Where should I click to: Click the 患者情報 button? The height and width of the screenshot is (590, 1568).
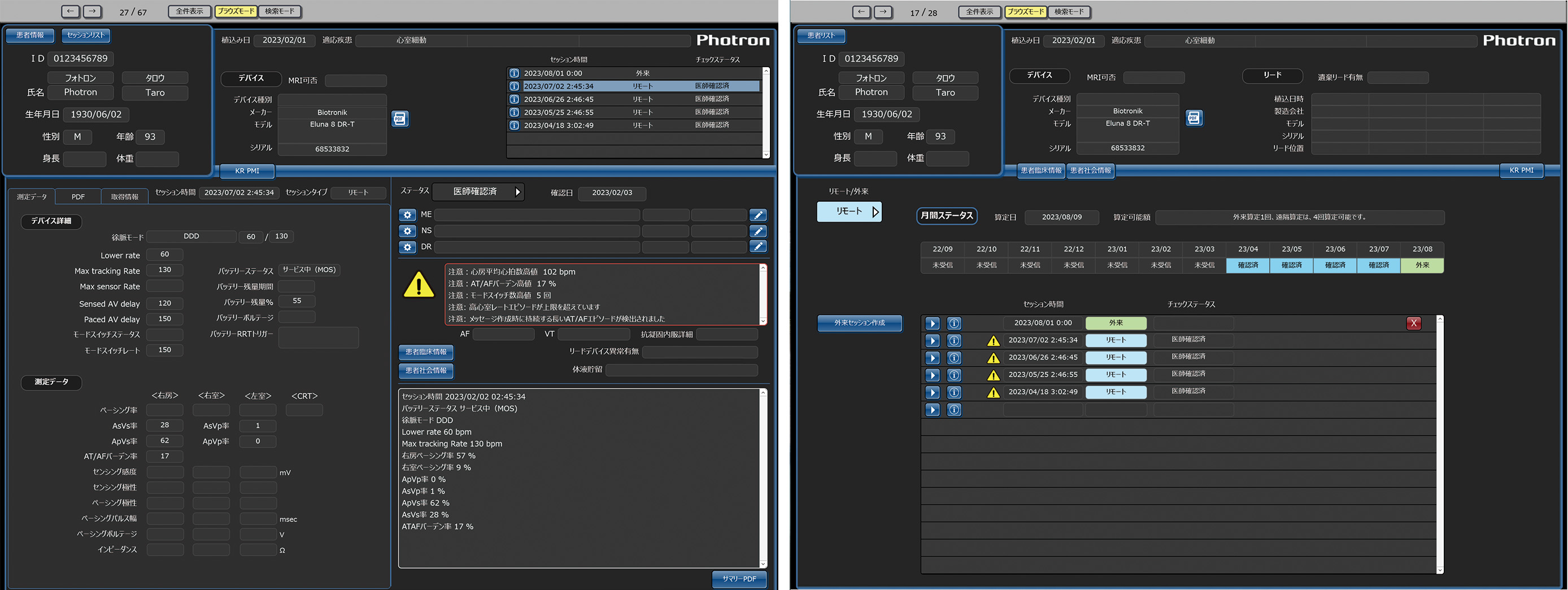30,35
